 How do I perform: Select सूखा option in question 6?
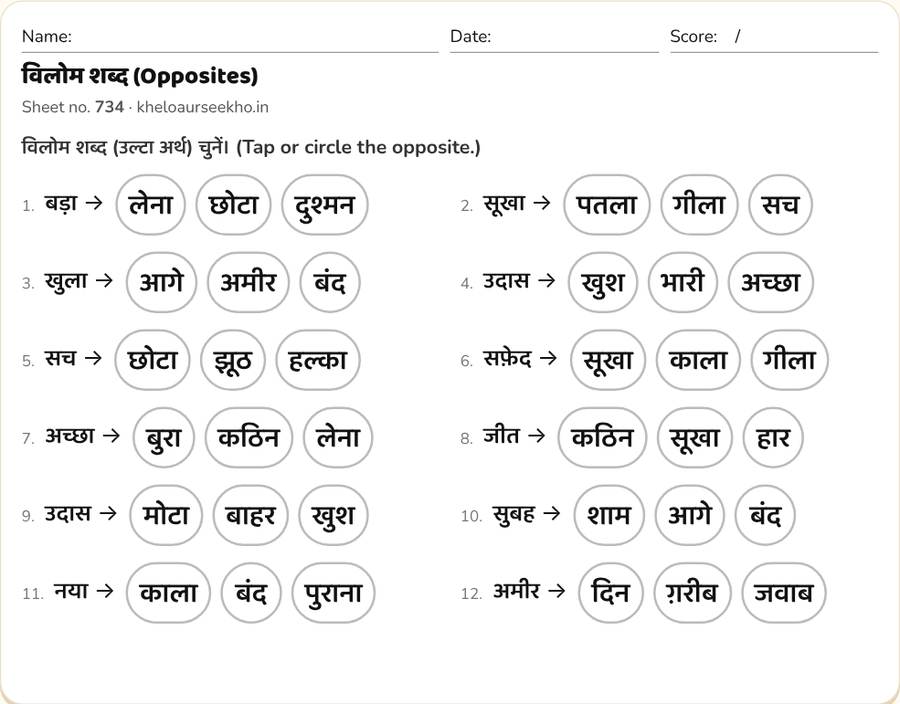pyautogui.click(x=608, y=360)
